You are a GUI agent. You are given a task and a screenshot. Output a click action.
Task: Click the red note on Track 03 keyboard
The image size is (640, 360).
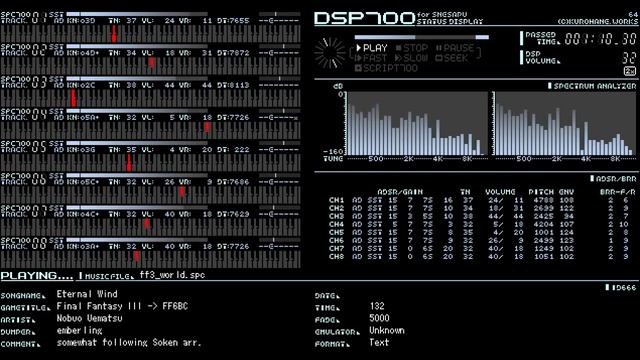click(x=73, y=98)
